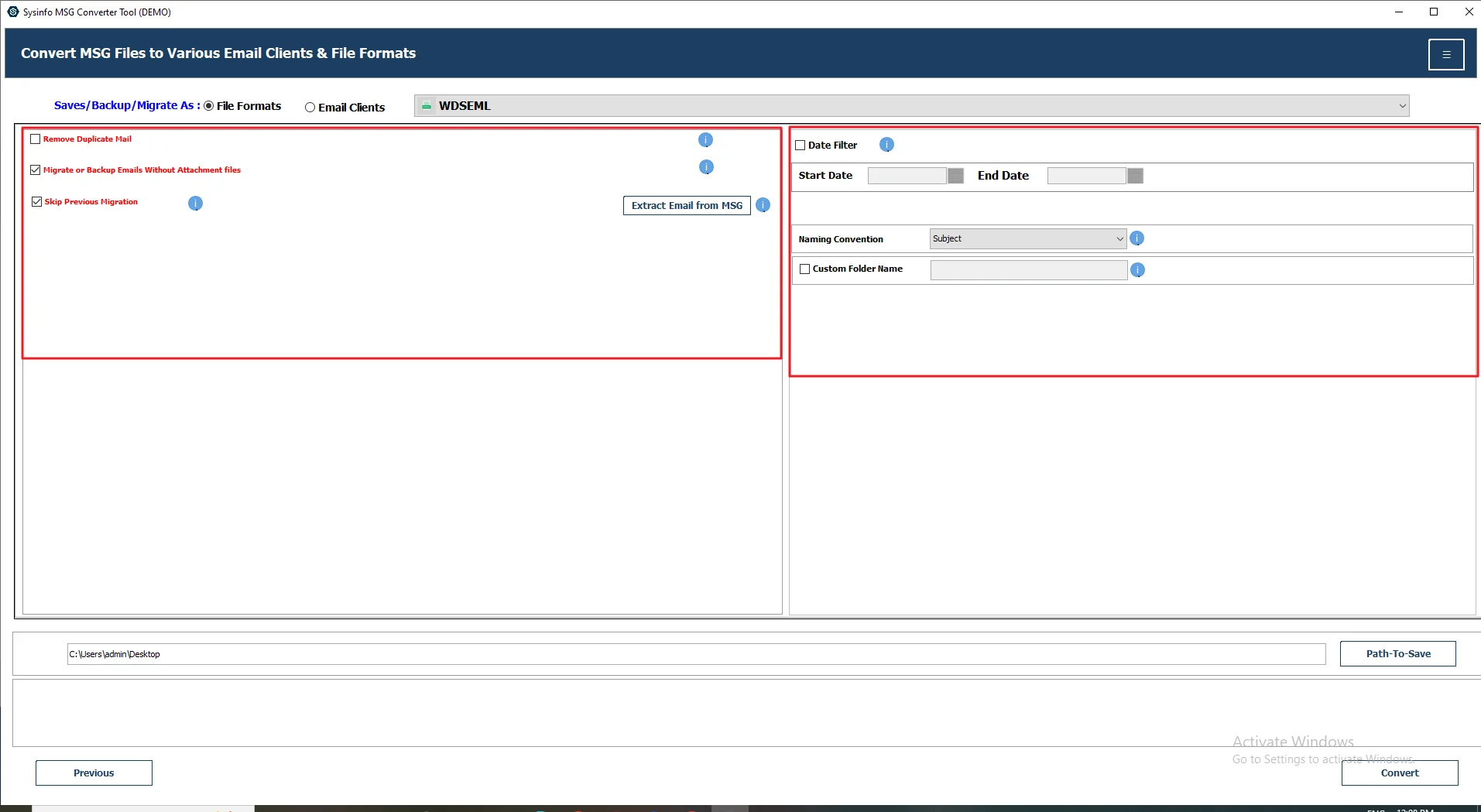This screenshot has height=812, width=1481.
Task: Enable the Remove Duplicate Mail checkbox
Action: 35,139
